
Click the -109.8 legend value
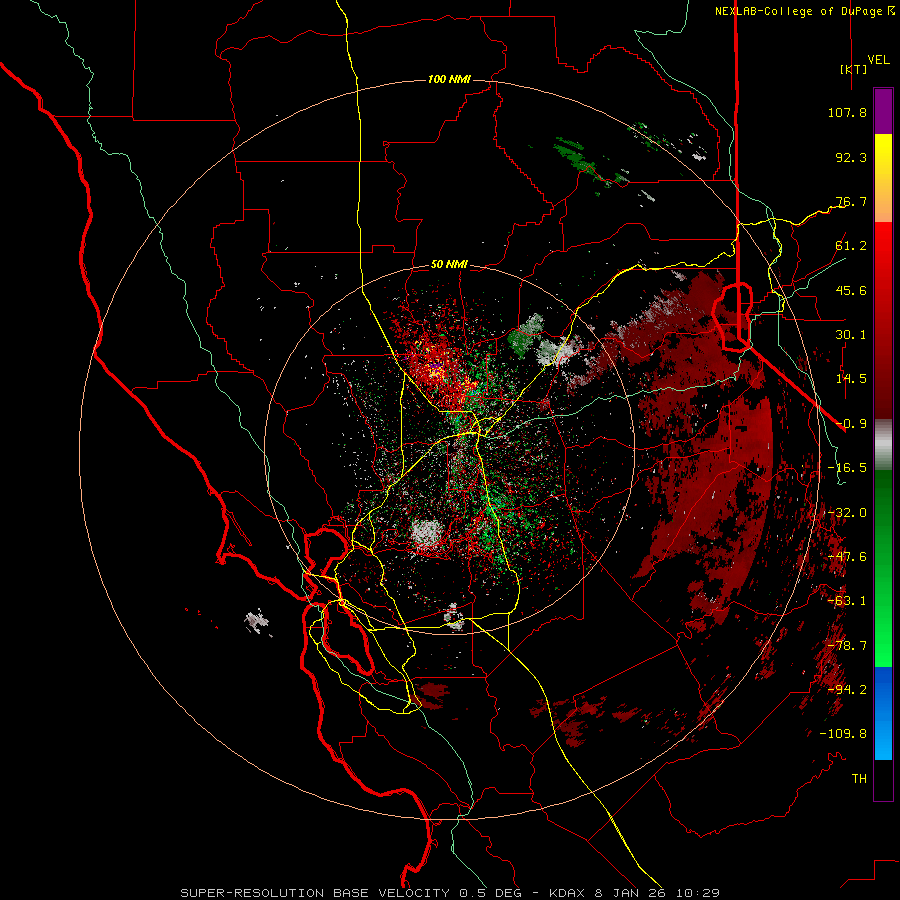point(843,734)
